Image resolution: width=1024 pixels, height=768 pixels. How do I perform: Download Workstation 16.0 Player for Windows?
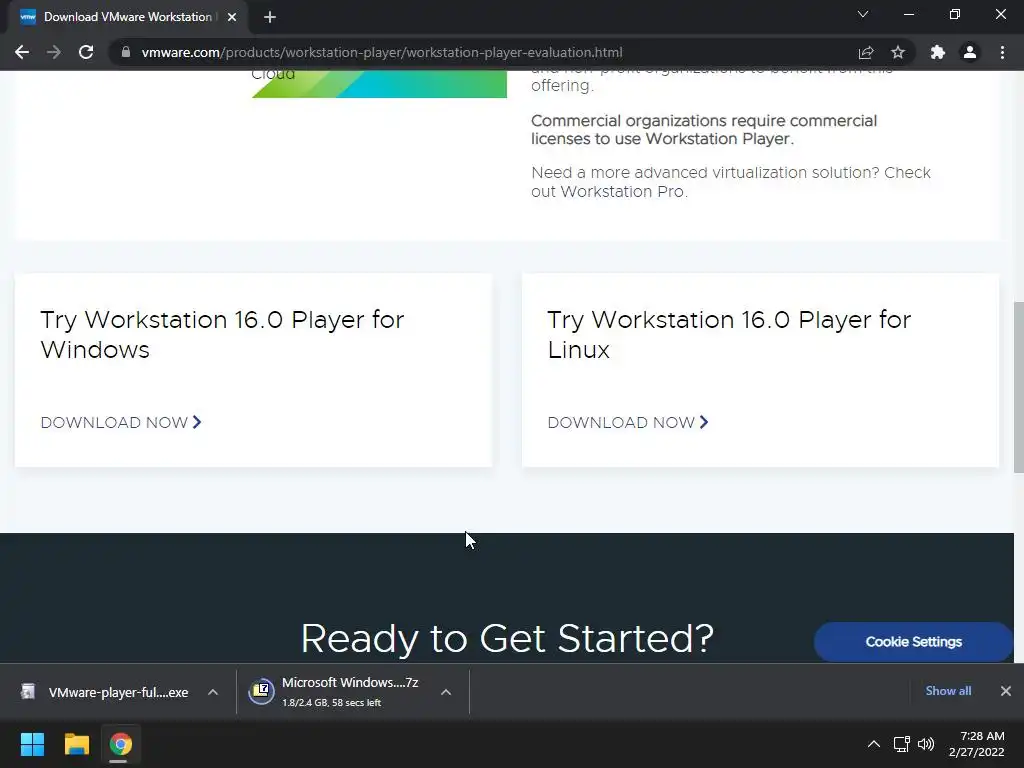[x=121, y=423]
